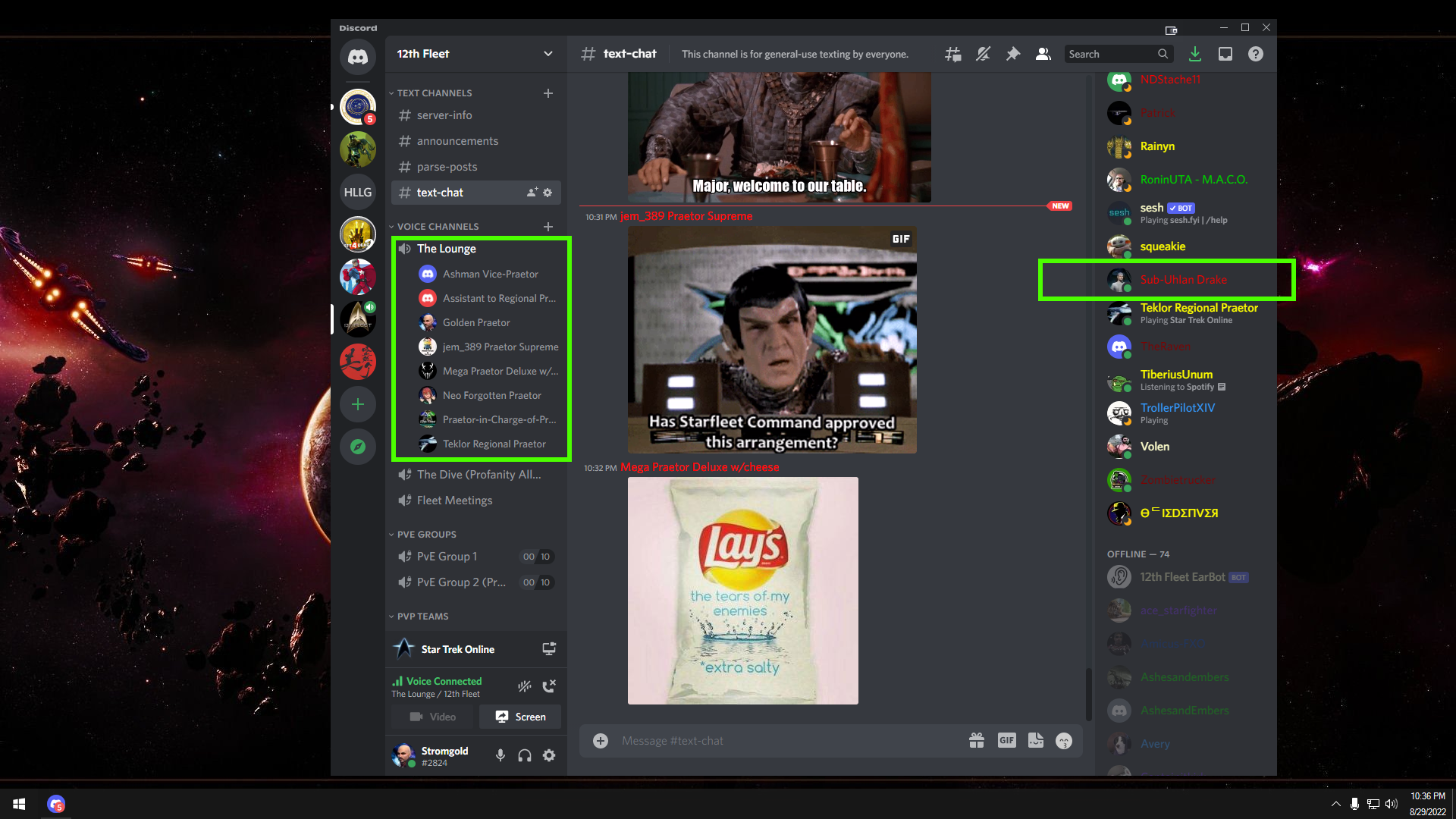The height and width of the screenshot is (819, 1456).
Task: Join Fleet Meetings voice channel
Action: click(476, 500)
